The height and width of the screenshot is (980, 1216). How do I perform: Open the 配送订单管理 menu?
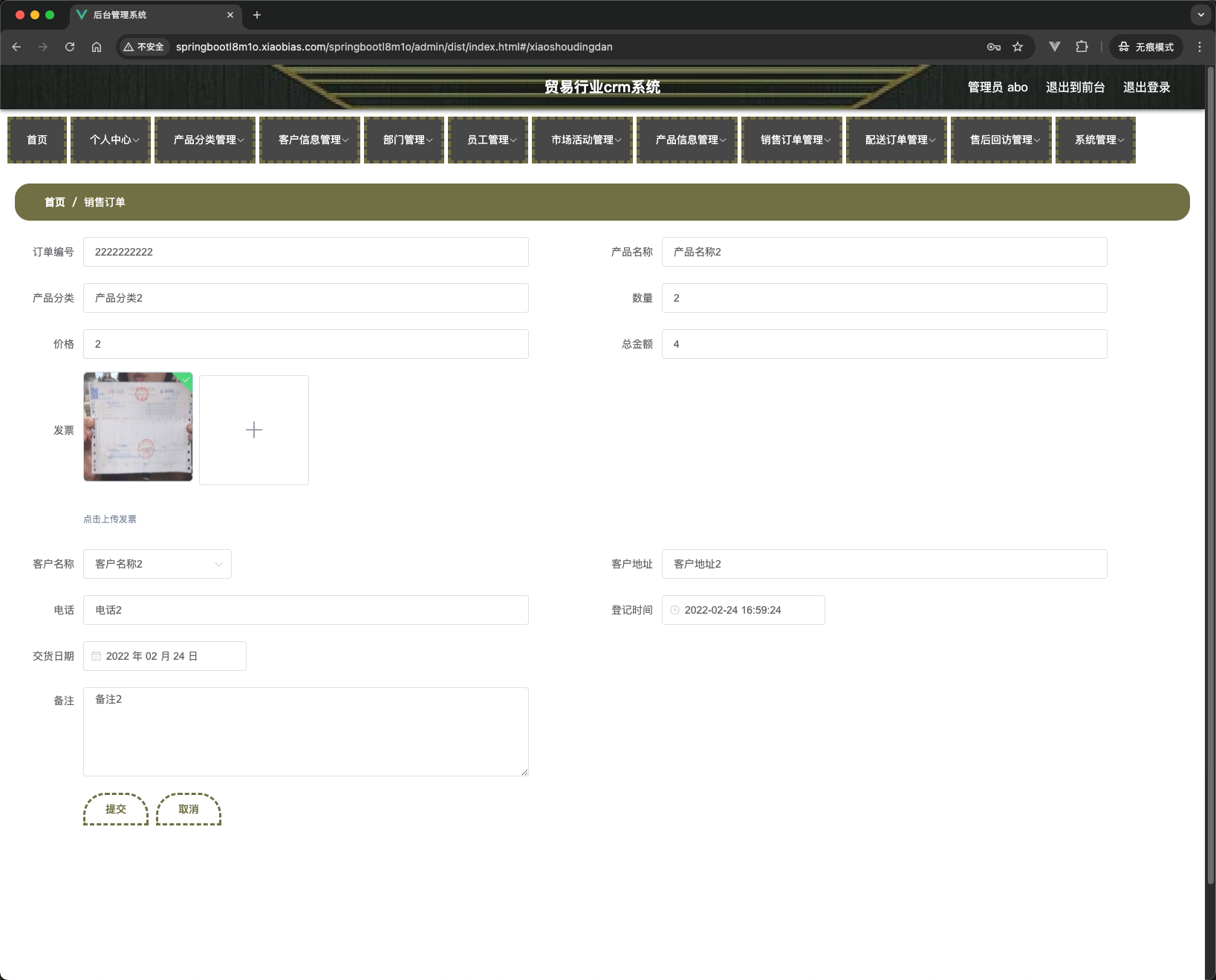coord(897,140)
